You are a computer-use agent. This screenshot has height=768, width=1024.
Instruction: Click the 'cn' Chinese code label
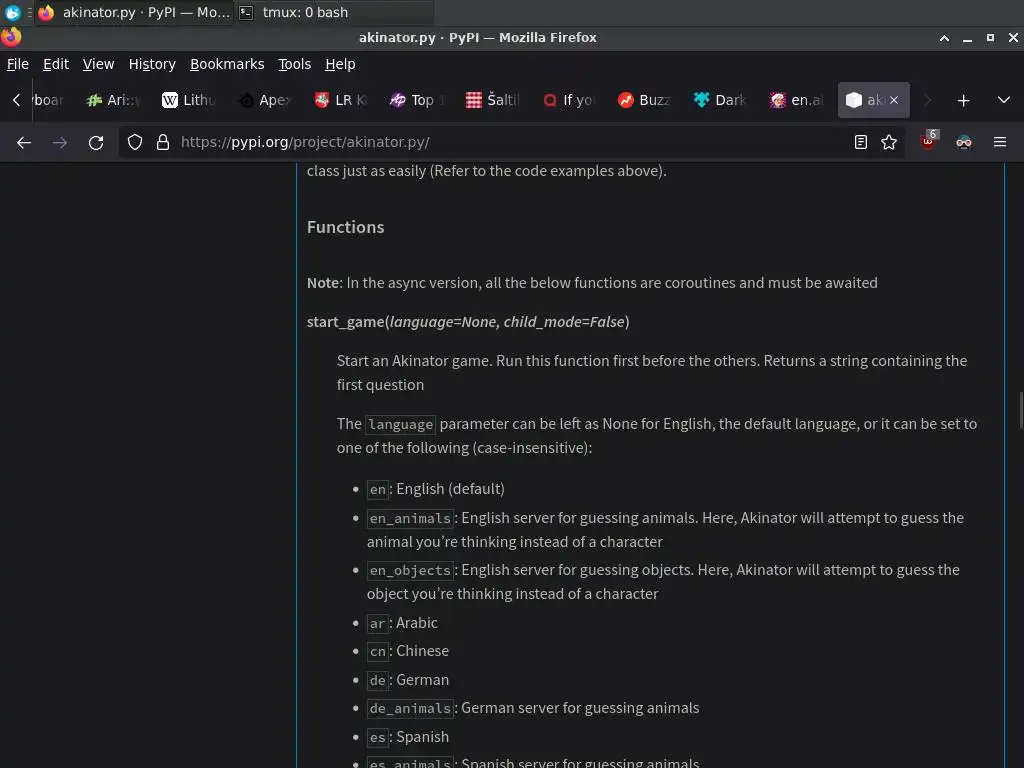tap(377, 652)
